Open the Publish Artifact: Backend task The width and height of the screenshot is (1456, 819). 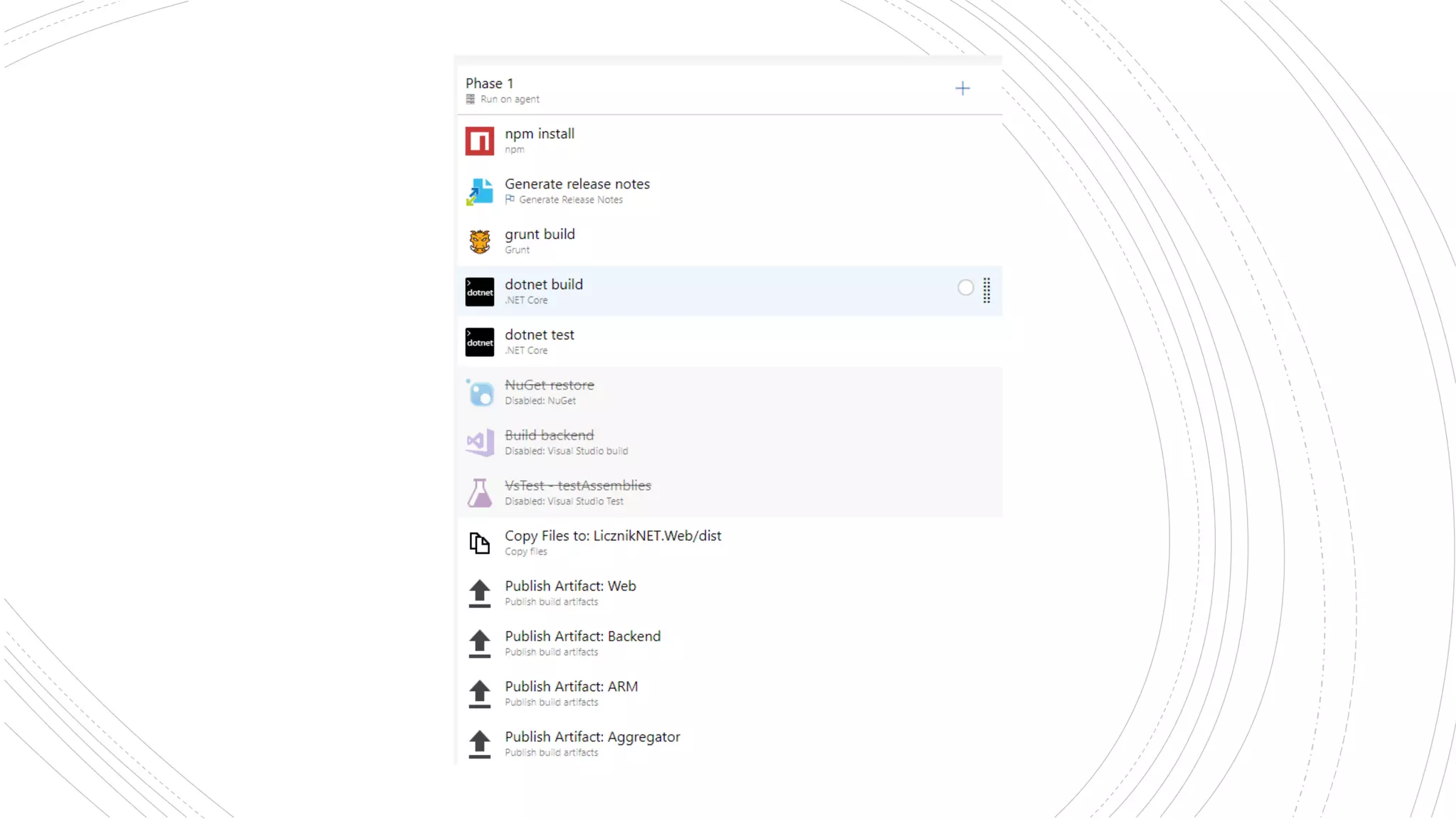pos(582,636)
